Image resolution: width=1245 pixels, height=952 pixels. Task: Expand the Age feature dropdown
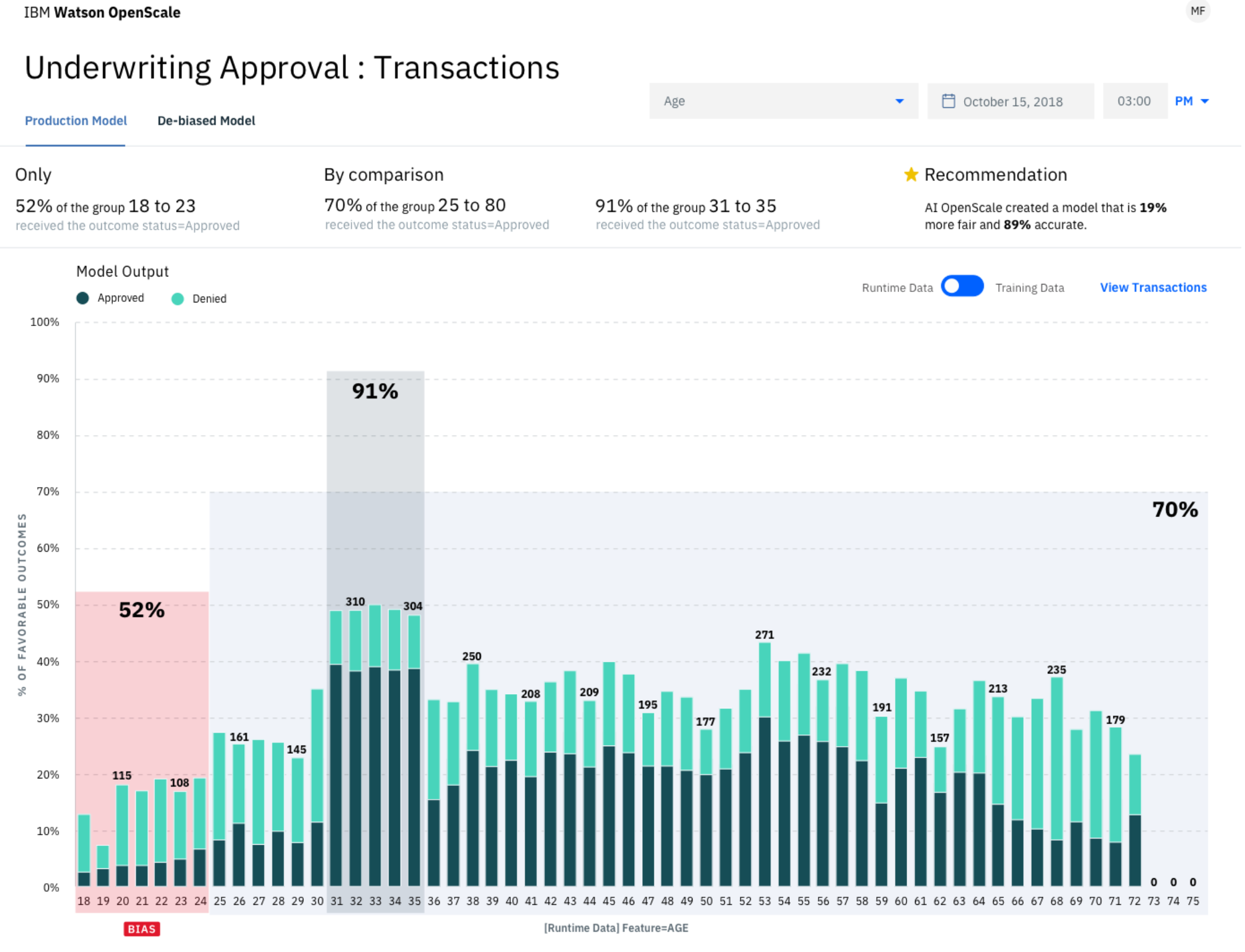coord(784,101)
